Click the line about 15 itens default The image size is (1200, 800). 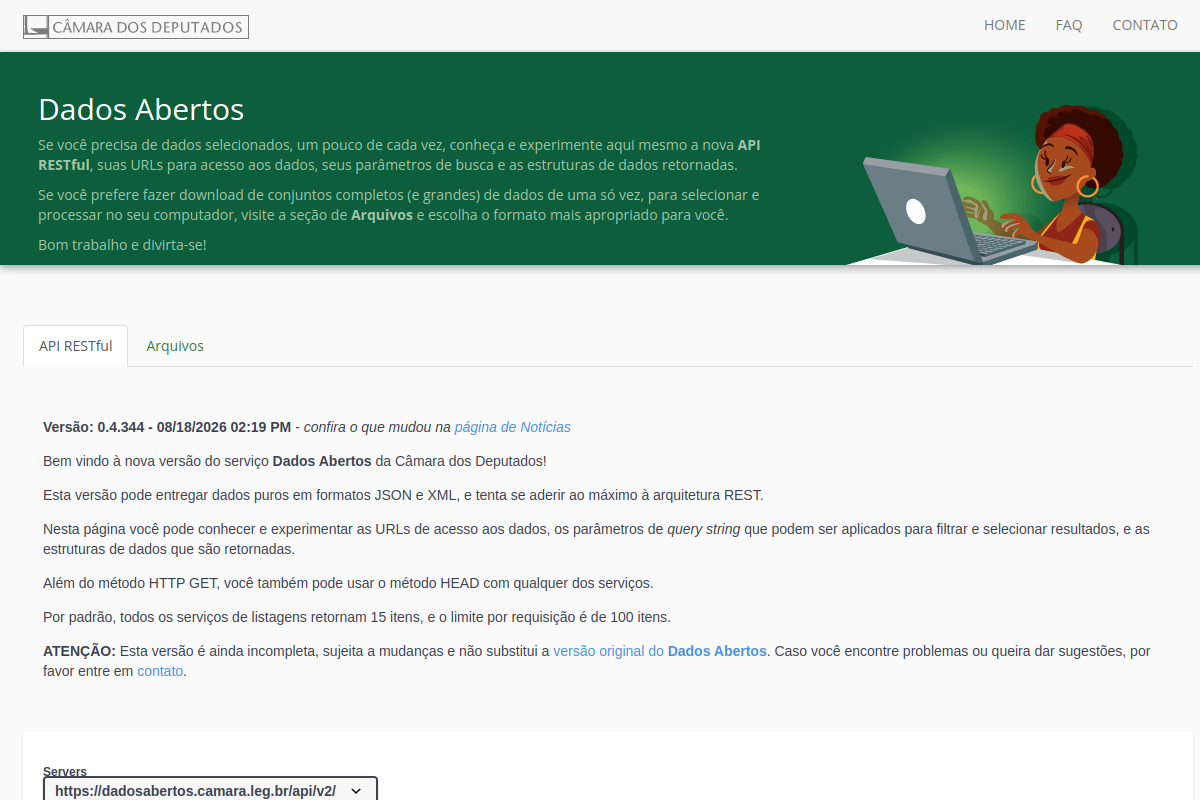tap(357, 617)
